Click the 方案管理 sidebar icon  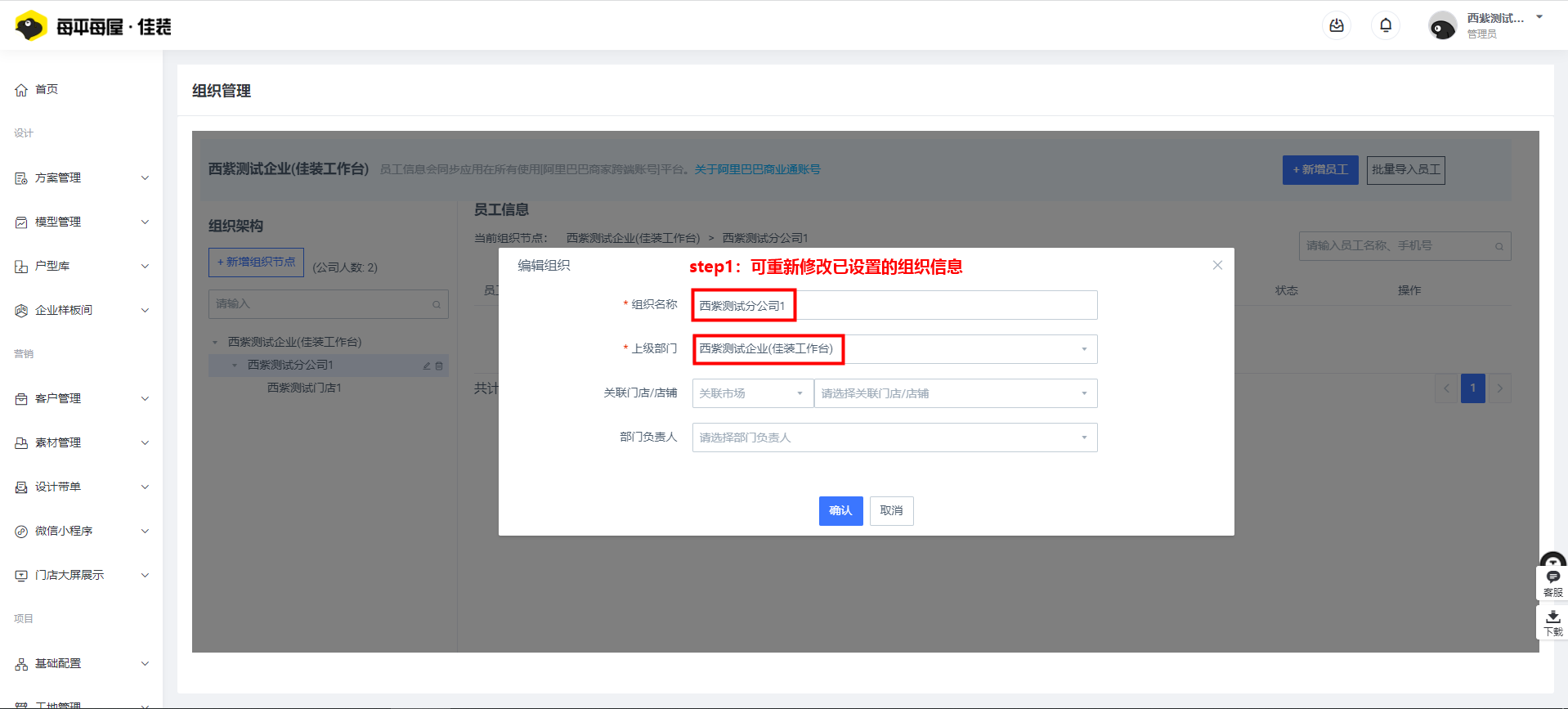coord(21,178)
